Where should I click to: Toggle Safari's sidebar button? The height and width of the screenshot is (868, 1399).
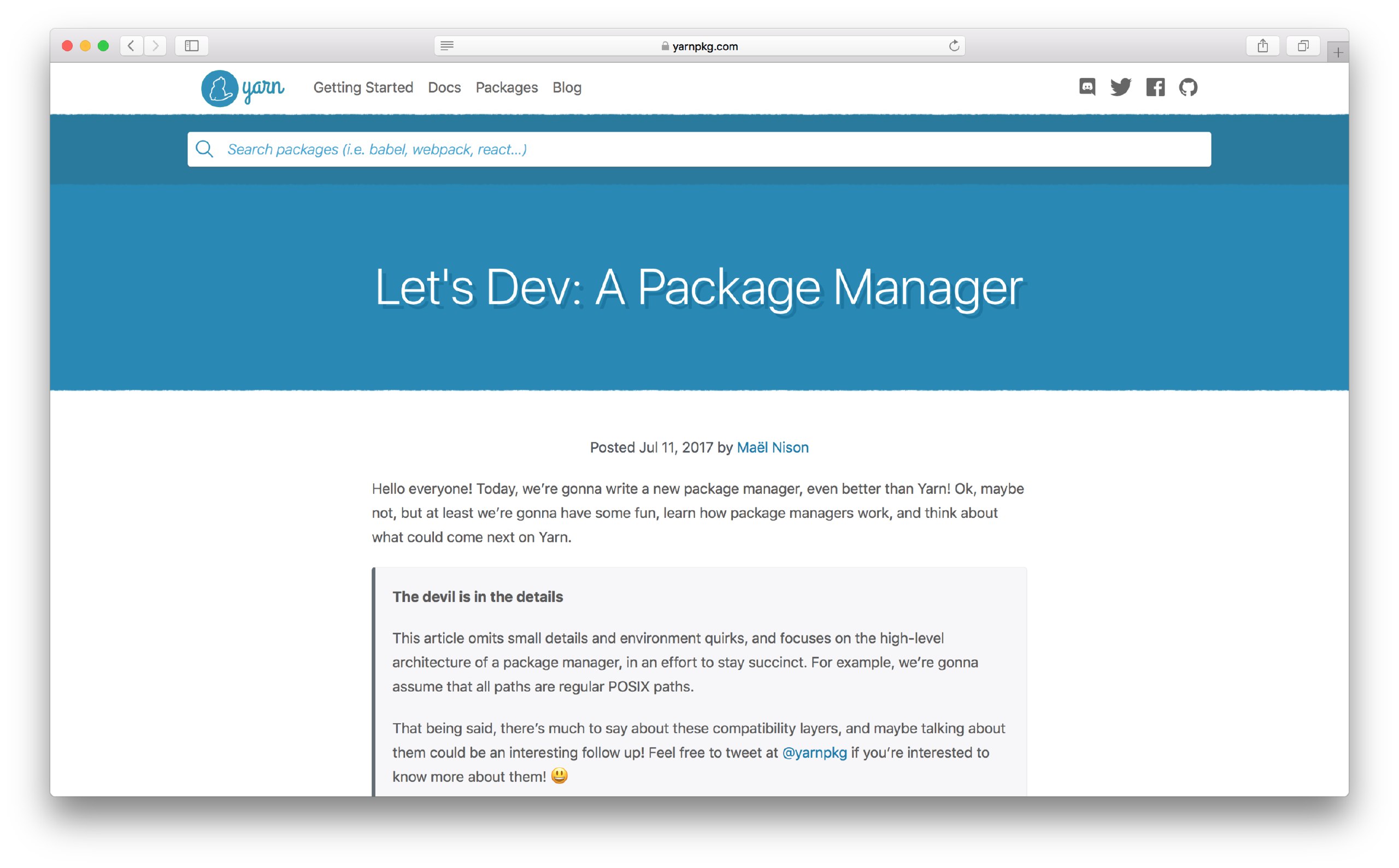click(192, 46)
